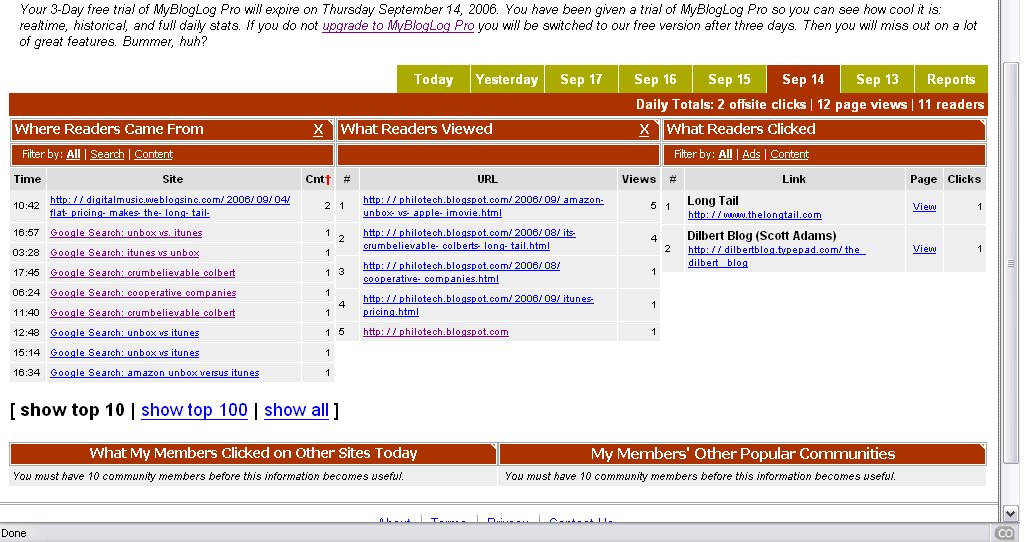The image size is (1024, 542).
Task: Open Google Search: itunes vs unbox link
Action: pos(125,253)
